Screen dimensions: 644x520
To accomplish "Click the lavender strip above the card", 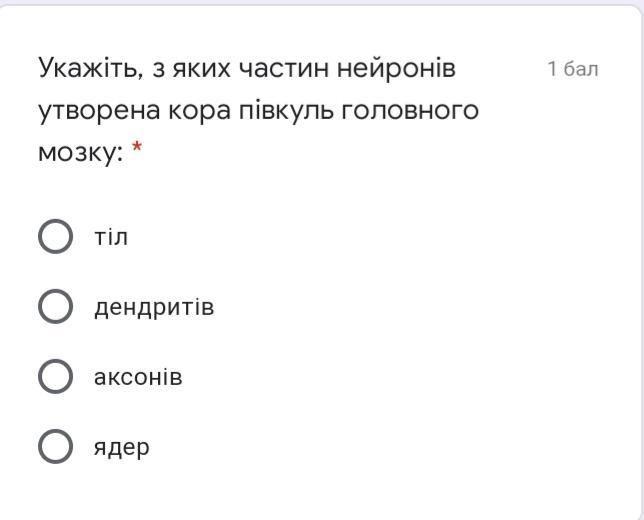I will point(322,2).
